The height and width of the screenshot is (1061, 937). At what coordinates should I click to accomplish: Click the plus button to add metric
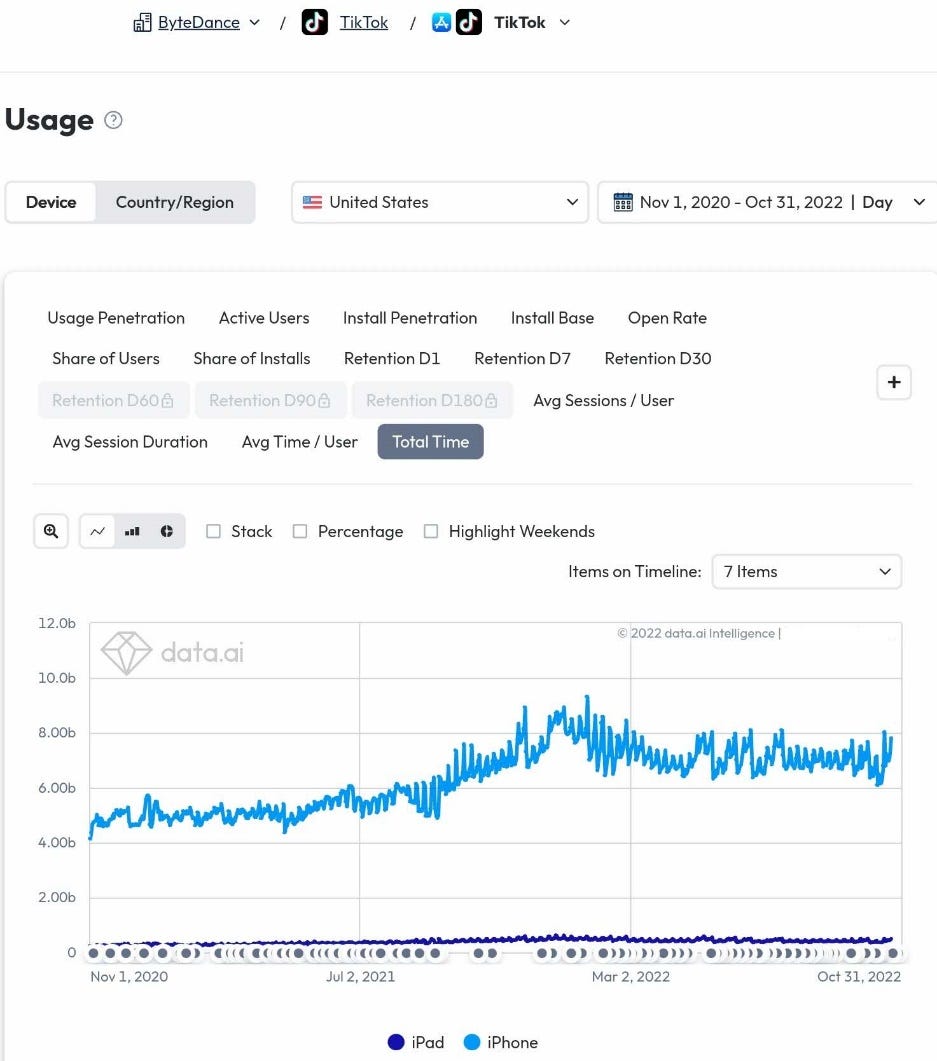[894, 382]
